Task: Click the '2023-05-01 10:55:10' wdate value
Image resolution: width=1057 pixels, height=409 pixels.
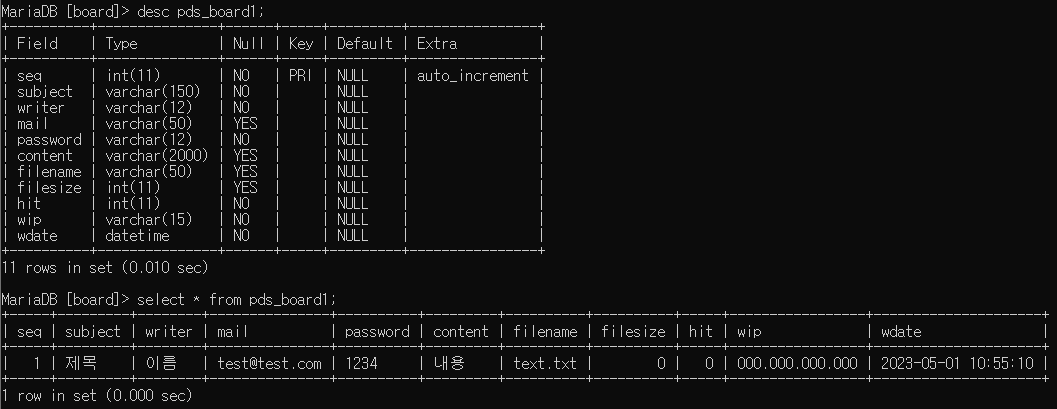Action: (x=957, y=364)
